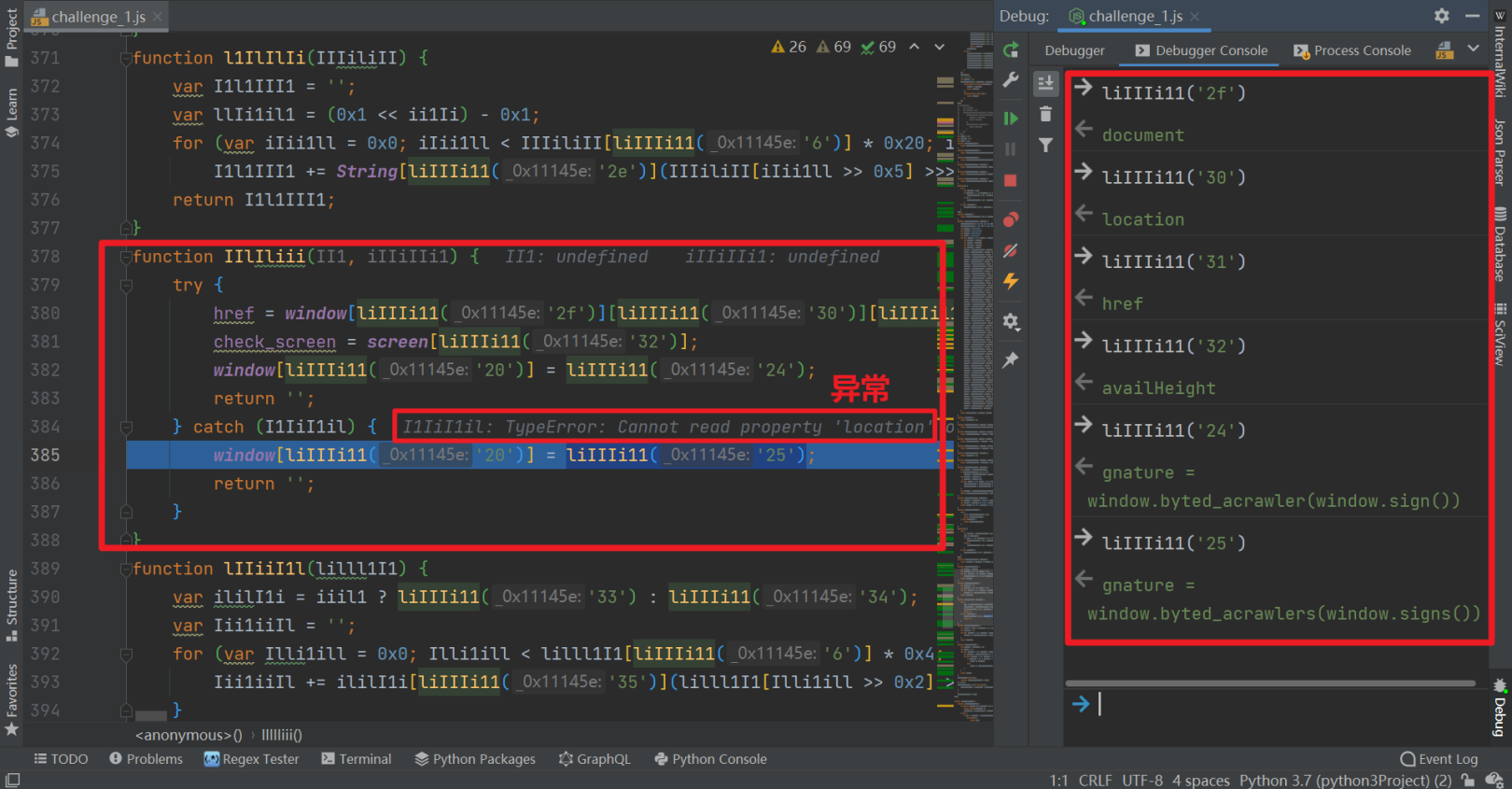The height and width of the screenshot is (789, 1512).
Task: Click the red Stop debug icon
Action: click(1011, 180)
